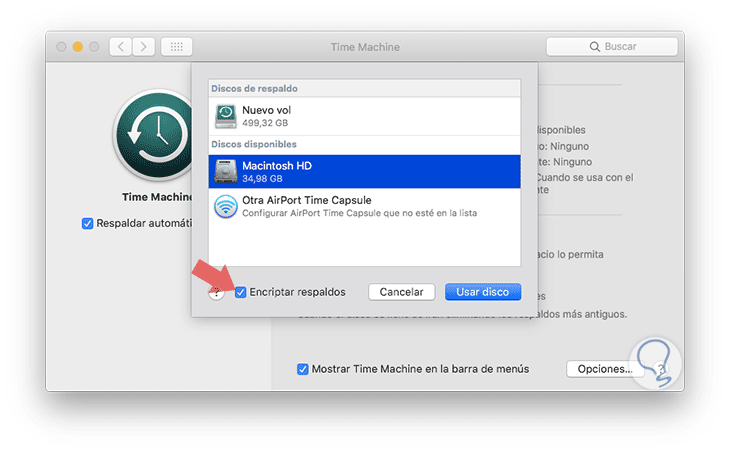Click the help button in disk dialog
The width and height of the screenshot is (730, 452).
[216, 292]
